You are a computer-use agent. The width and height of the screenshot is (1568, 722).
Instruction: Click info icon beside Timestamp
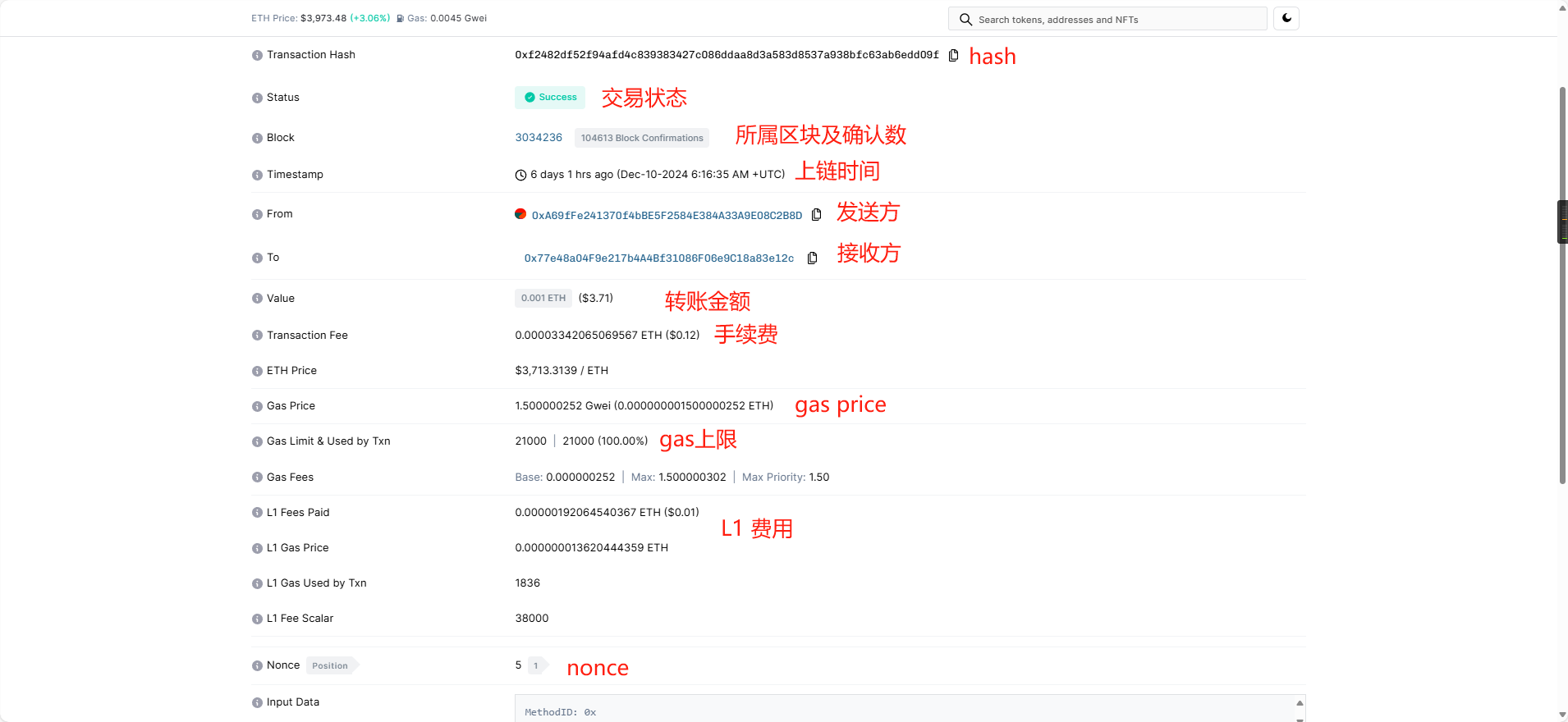(x=257, y=175)
